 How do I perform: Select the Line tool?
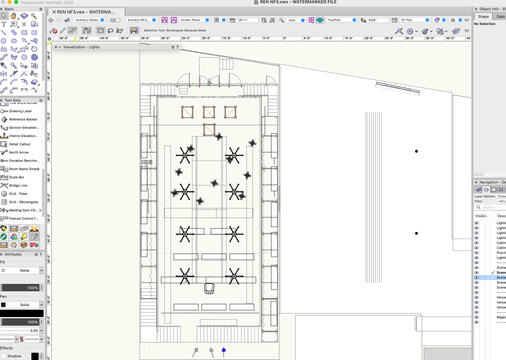pyautogui.click(x=4, y=33)
